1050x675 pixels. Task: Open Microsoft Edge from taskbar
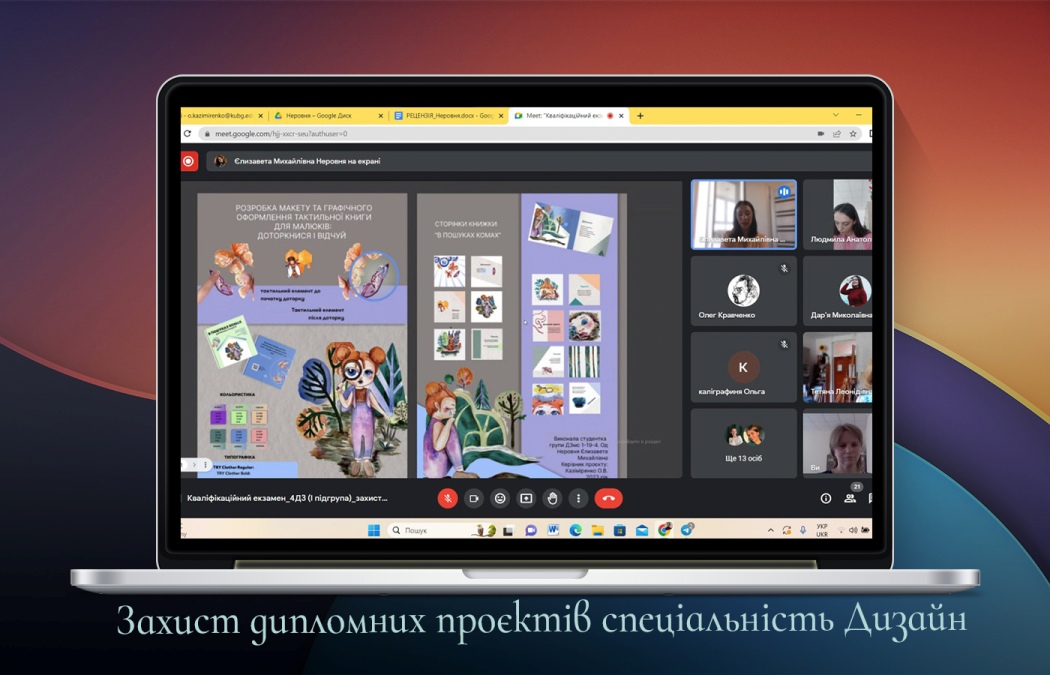[x=575, y=530]
